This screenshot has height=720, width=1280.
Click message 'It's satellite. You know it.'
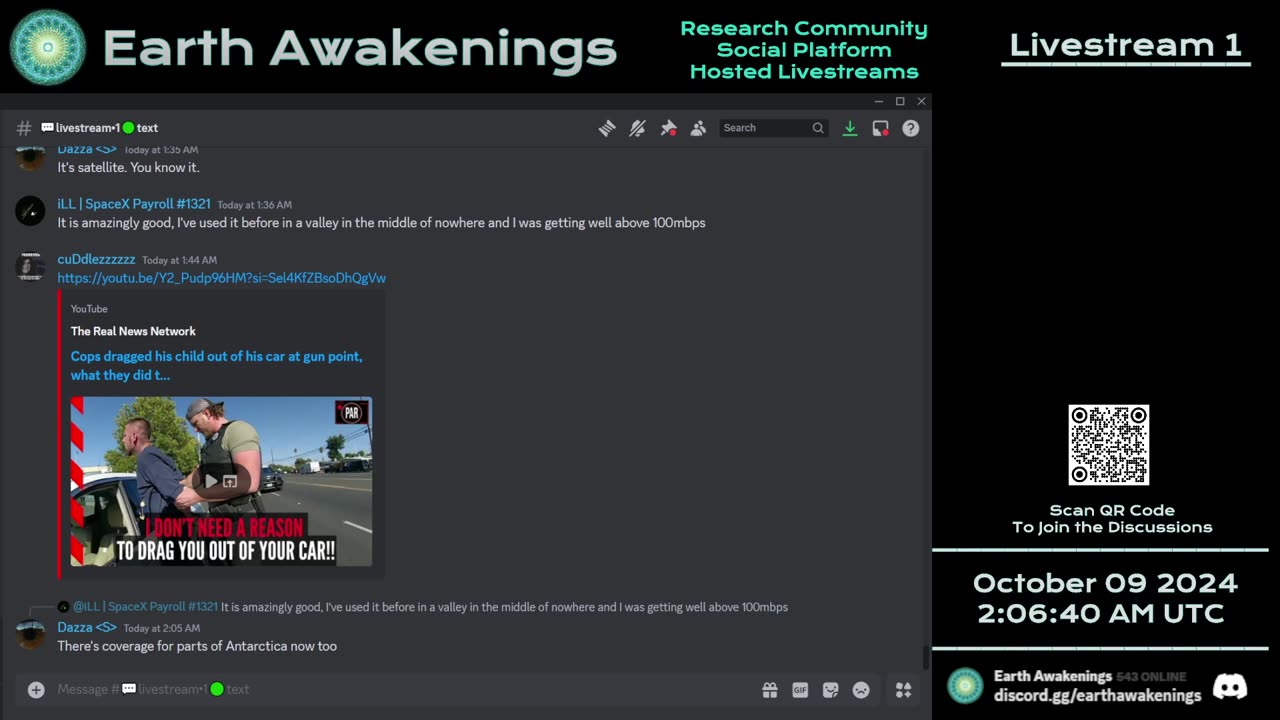128,167
